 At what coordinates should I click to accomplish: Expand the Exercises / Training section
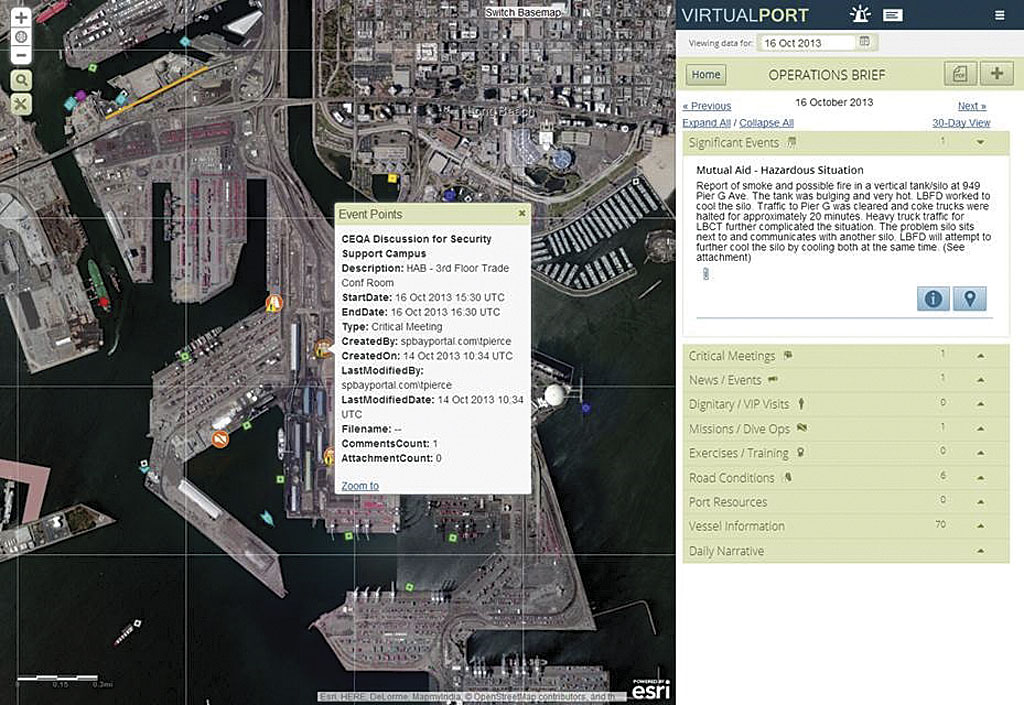tap(980, 453)
